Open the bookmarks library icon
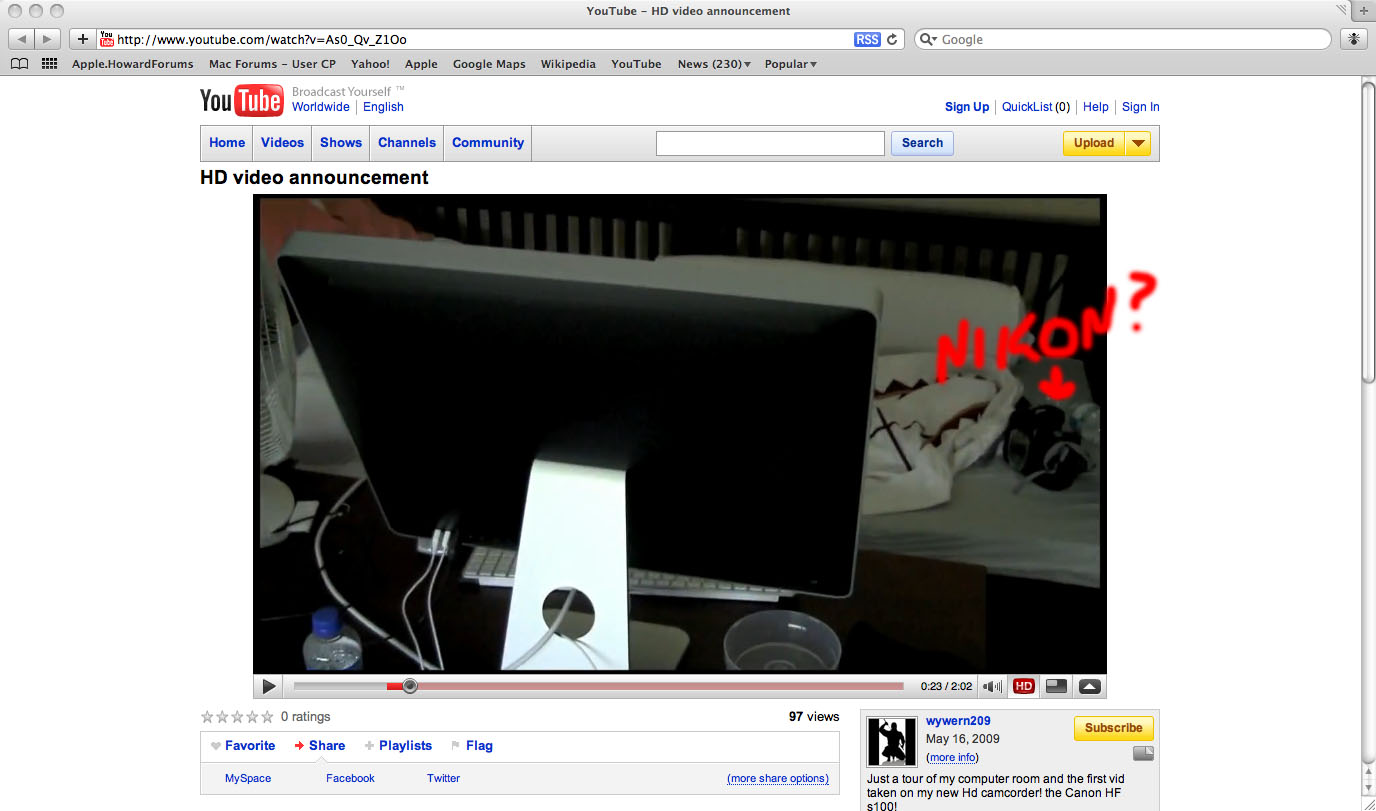Viewport: 1376px width, 811px height. click(x=19, y=64)
